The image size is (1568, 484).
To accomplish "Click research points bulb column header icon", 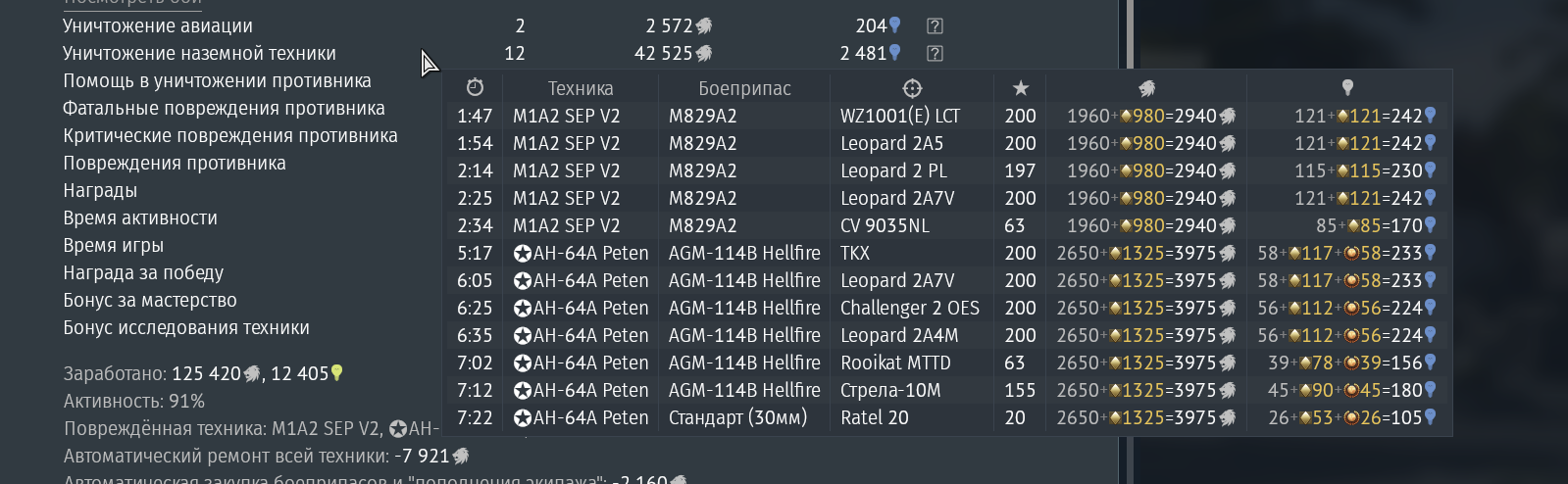I will tap(1347, 88).
